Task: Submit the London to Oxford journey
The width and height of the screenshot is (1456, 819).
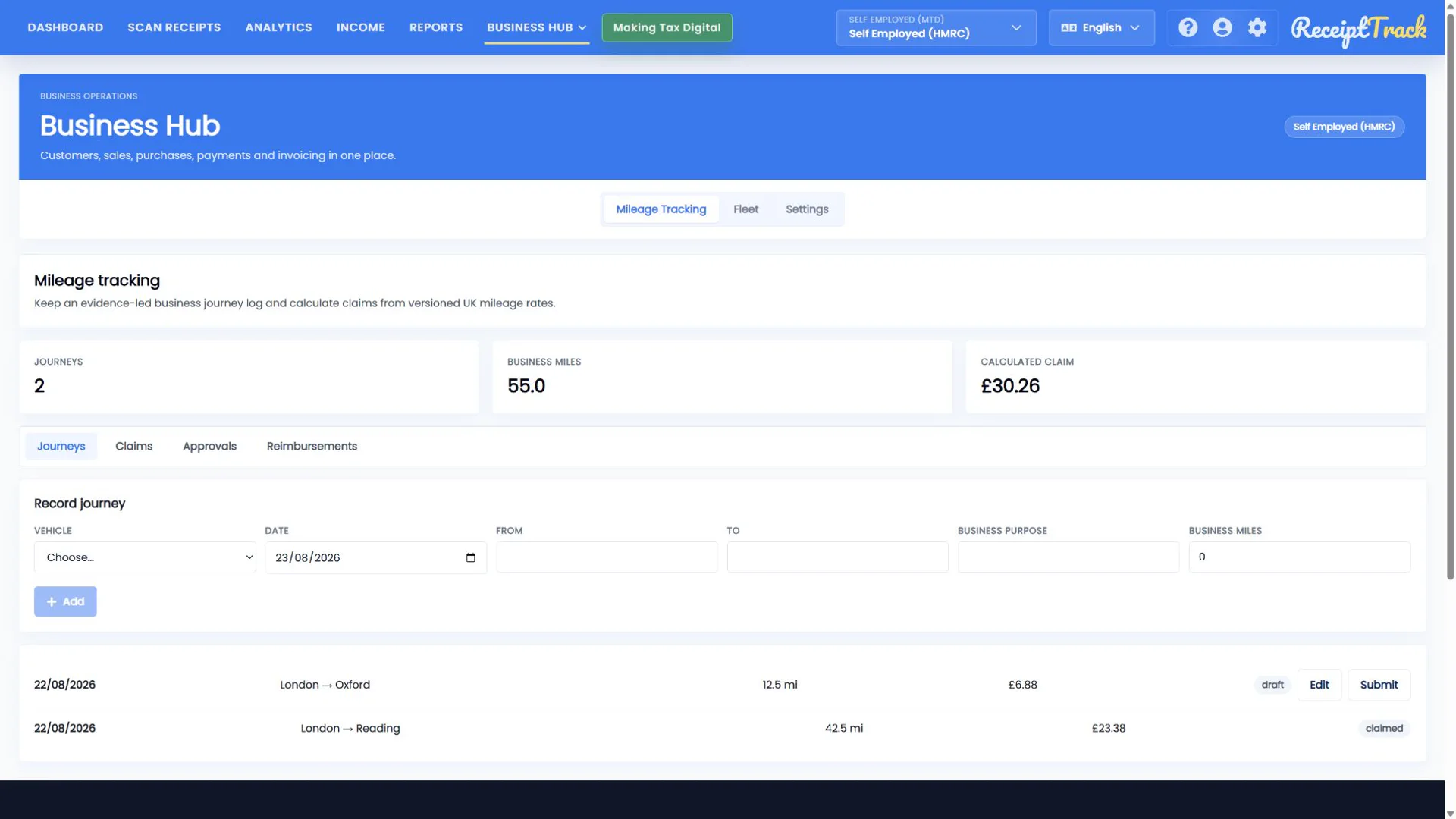Action: pyautogui.click(x=1378, y=685)
